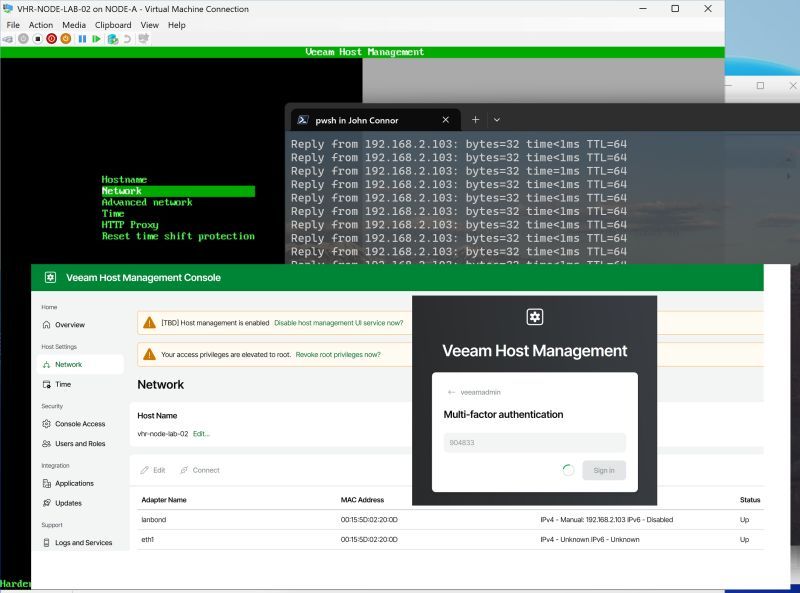Click the Veeam logo on the login dialog
Screen dimensions: 800x593
coord(535,317)
